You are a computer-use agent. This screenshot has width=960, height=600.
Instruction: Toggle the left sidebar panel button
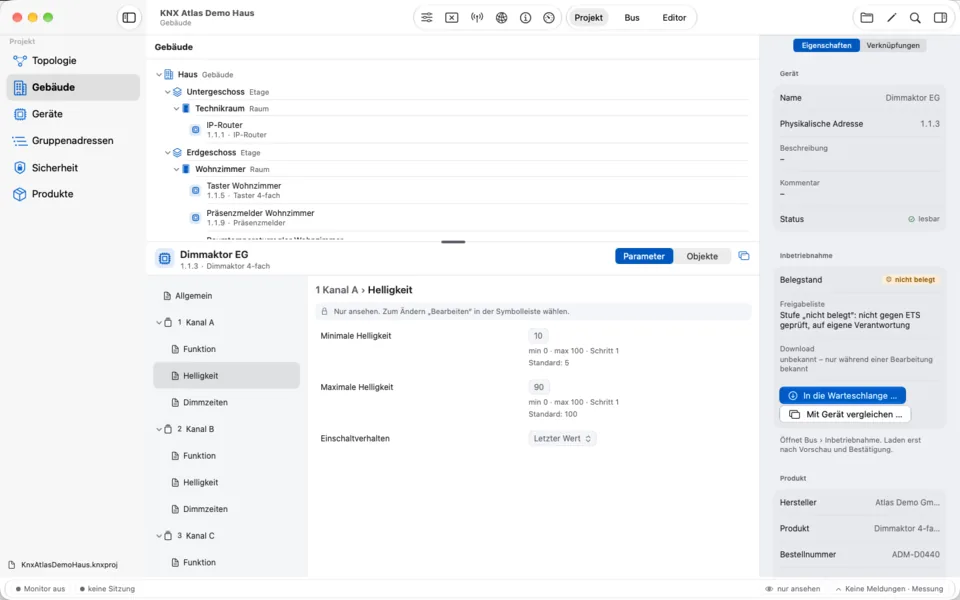coord(129,18)
